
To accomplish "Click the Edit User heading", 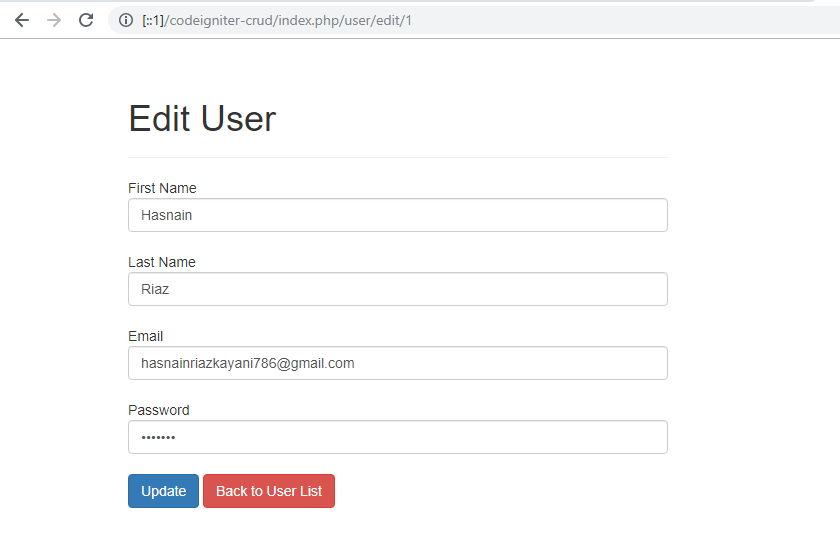I will (x=202, y=118).
